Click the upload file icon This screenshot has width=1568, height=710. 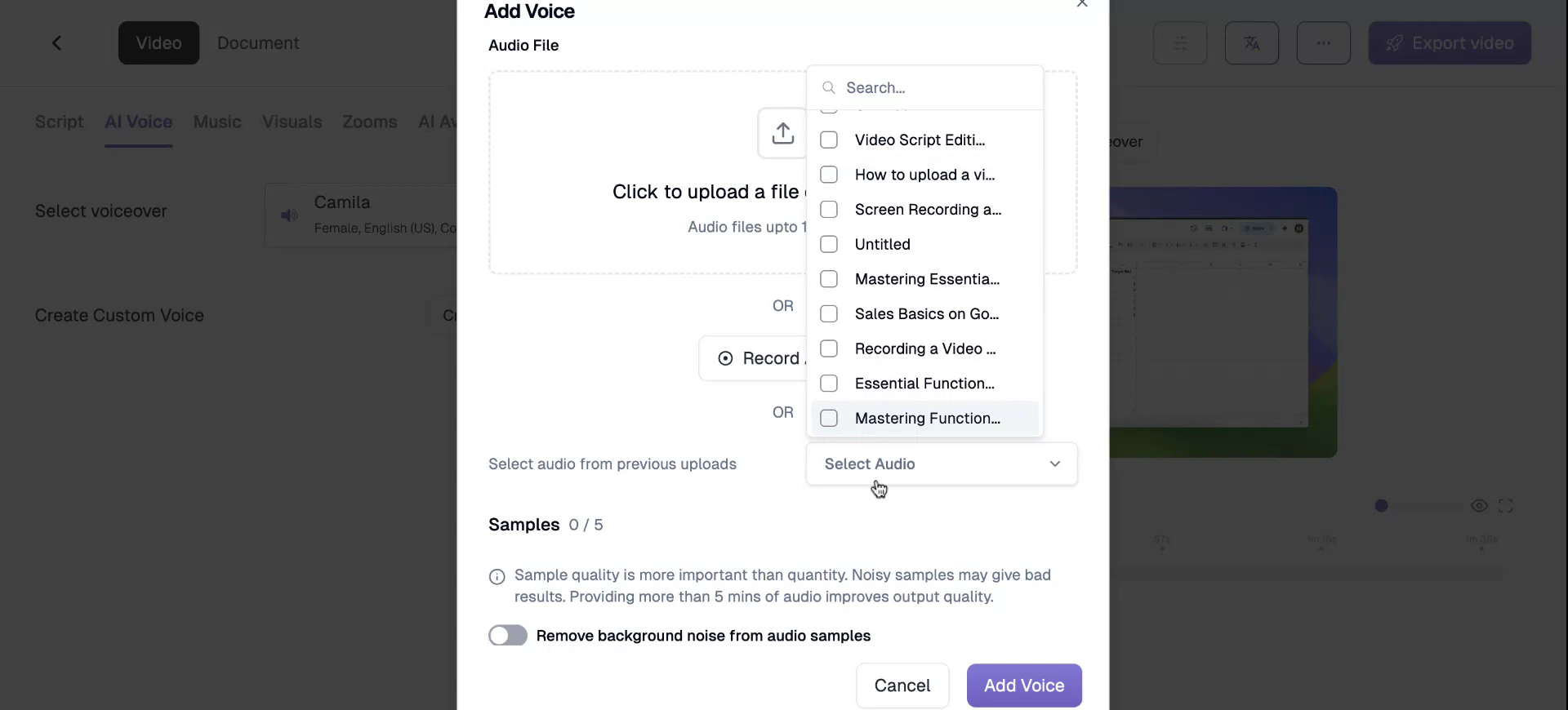[783, 132]
